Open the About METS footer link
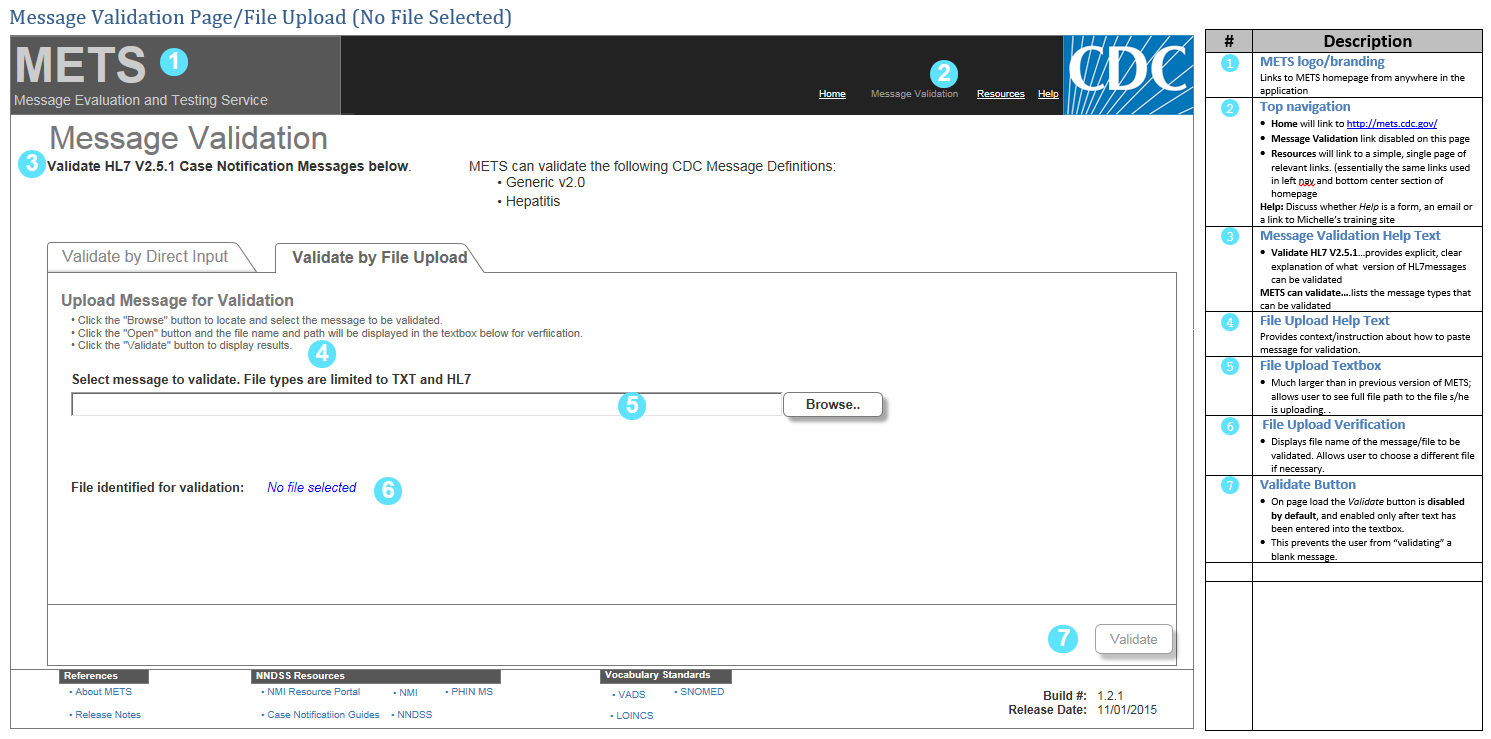The width and height of the screenshot is (1491, 739). (103, 692)
